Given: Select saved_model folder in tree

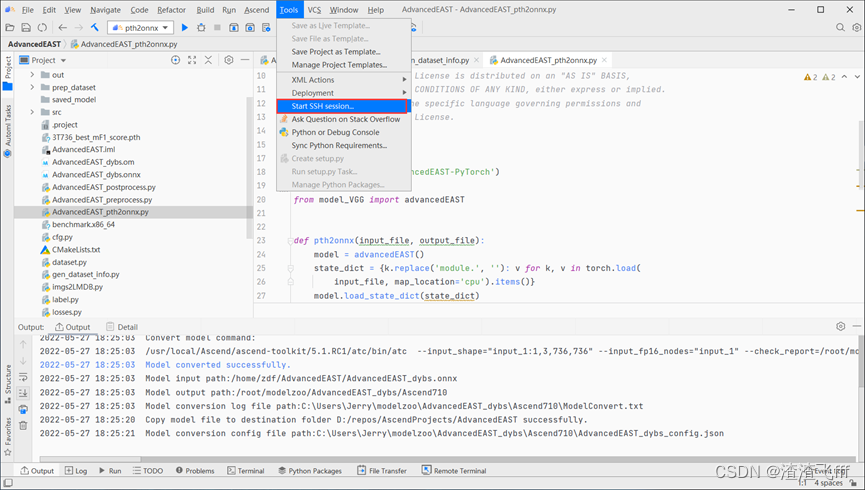Looking at the screenshot, I should pyautogui.click(x=74, y=99).
